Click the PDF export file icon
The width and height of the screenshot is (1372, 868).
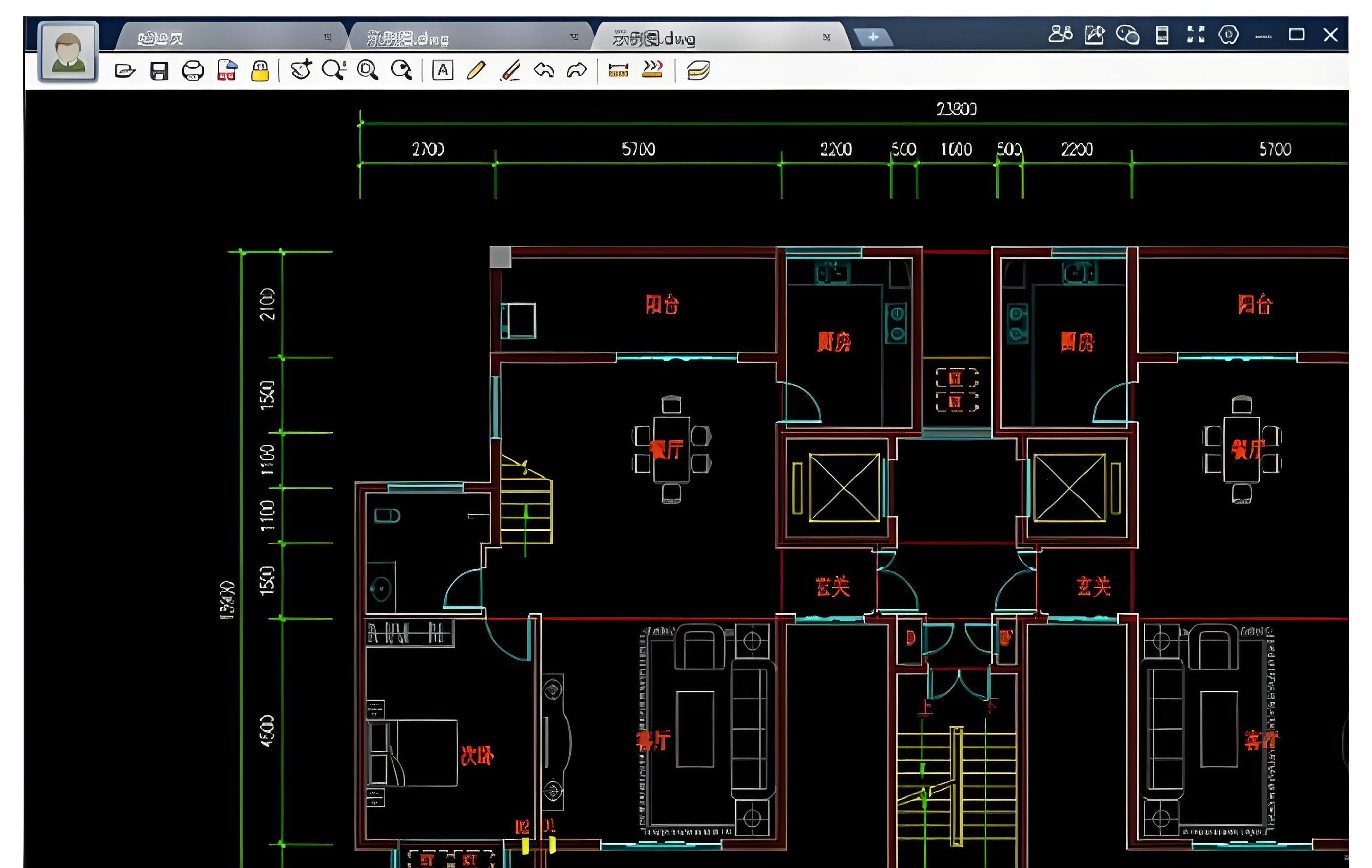click(227, 71)
